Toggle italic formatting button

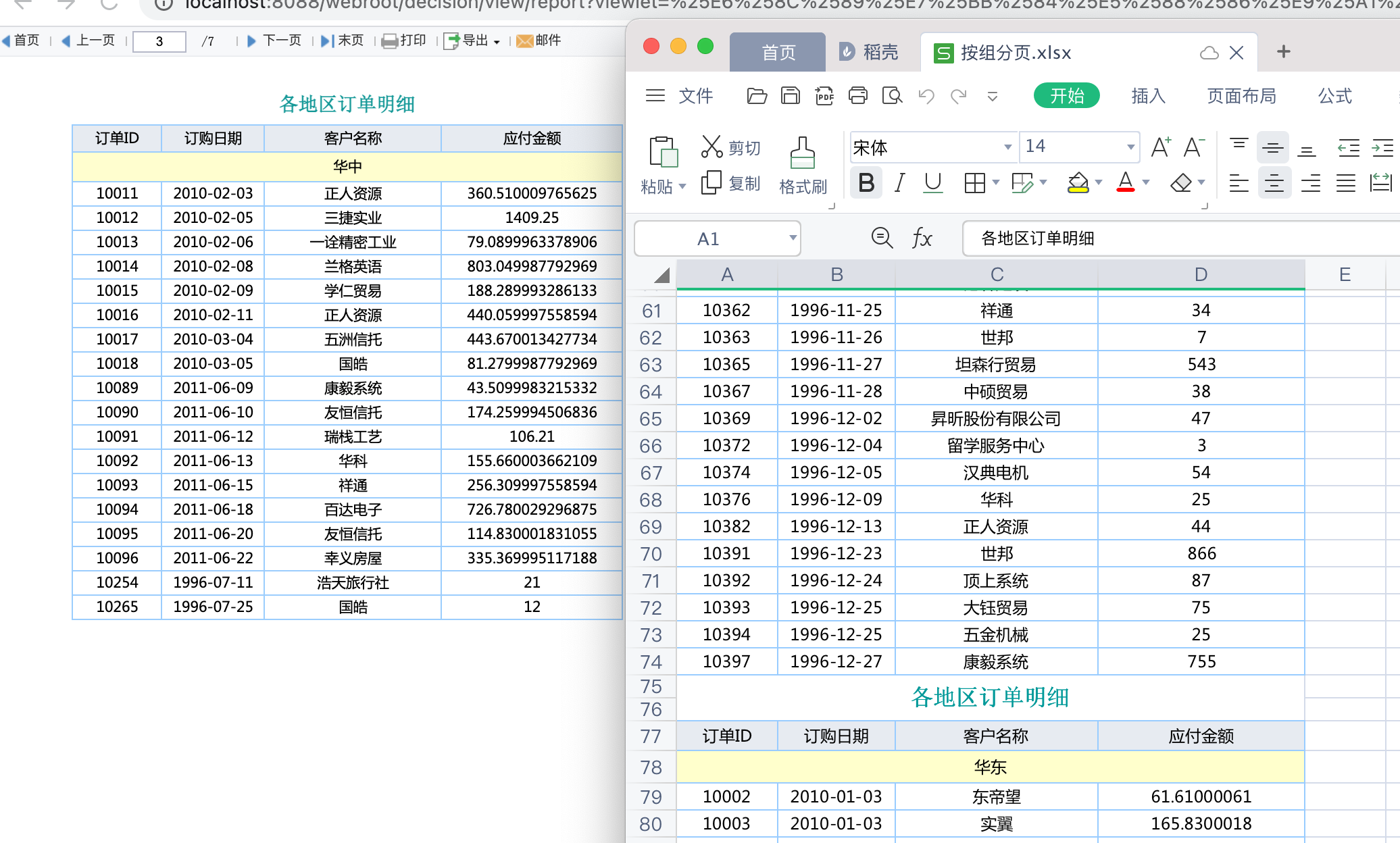pos(899,182)
